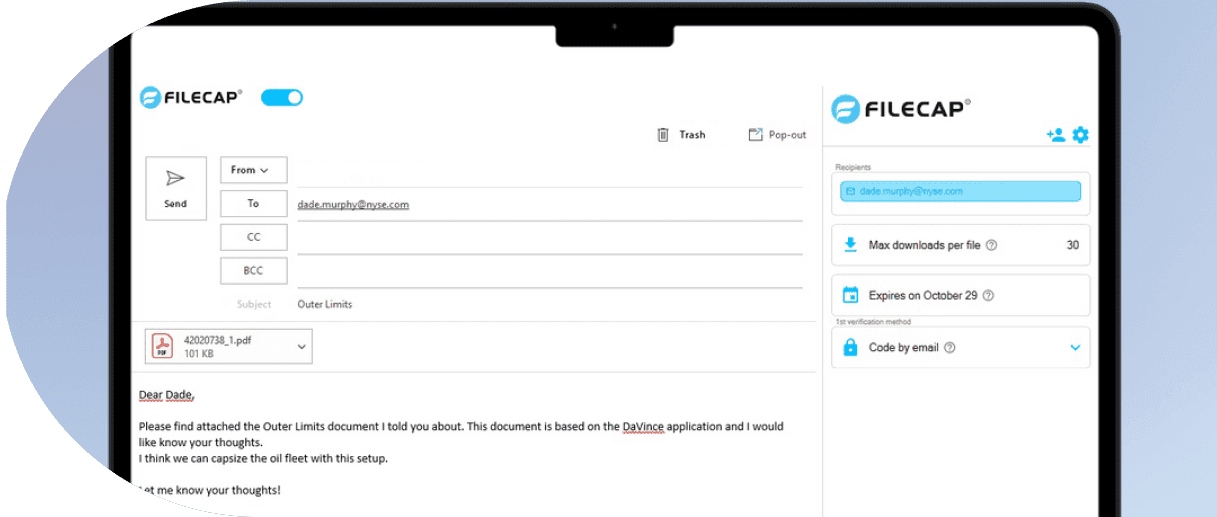Click the To recipient address field
The image size is (1217, 517).
point(550,204)
